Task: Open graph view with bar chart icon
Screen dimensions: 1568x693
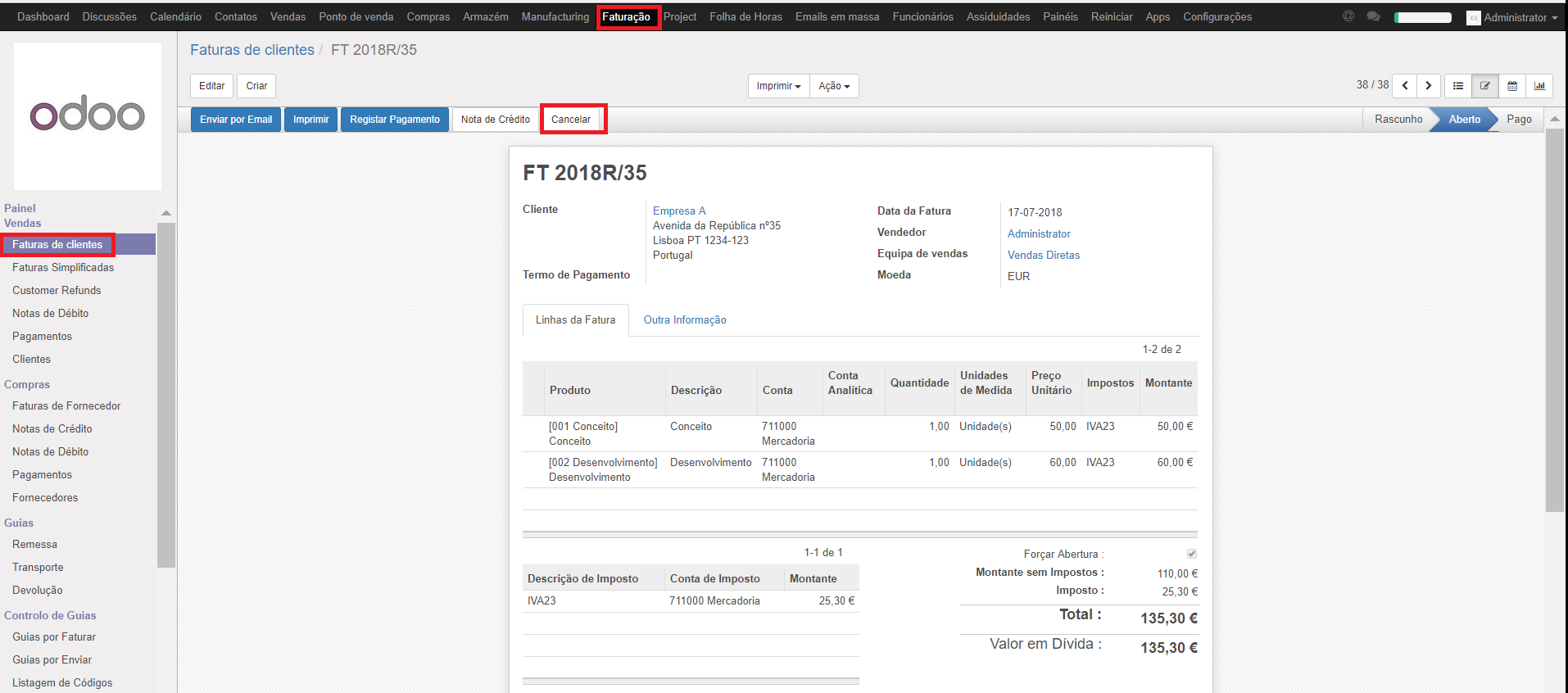Action: pyautogui.click(x=1539, y=86)
